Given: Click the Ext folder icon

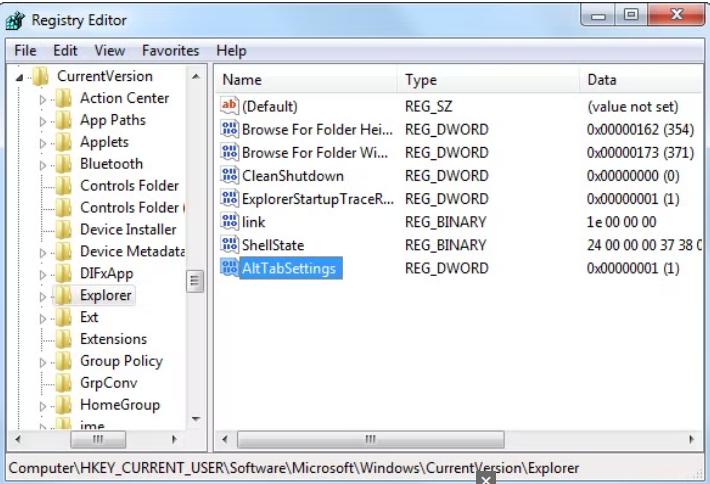Looking at the screenshot, I should [x=63, y=317].
